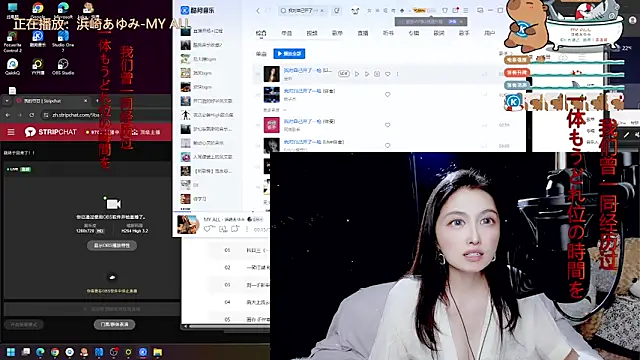Click the Stripchat logo
This screenshot has height=360, width=640.
(x=51, y=132)
